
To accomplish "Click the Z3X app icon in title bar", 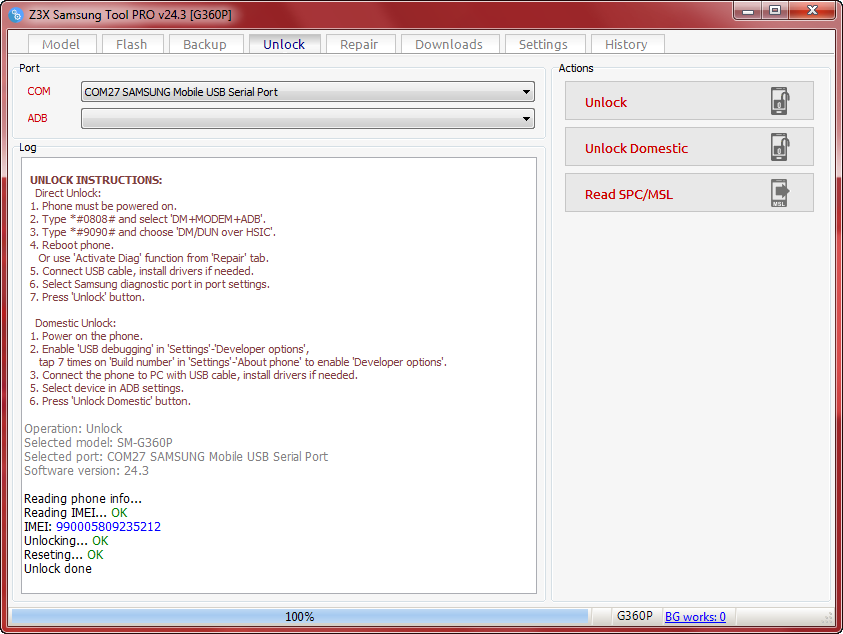I will pos(17,15).
